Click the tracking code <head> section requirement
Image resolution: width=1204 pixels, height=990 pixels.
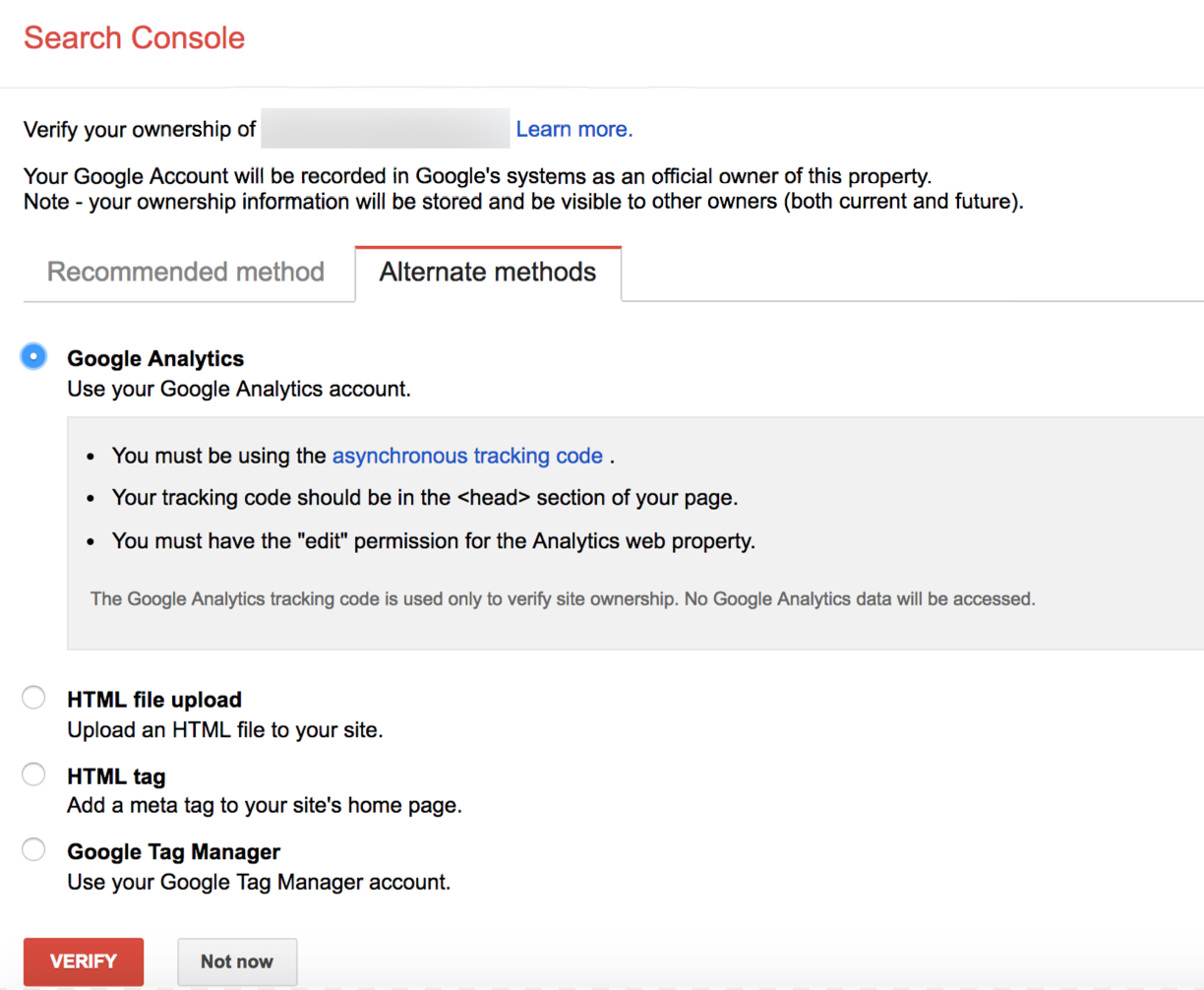425,498
